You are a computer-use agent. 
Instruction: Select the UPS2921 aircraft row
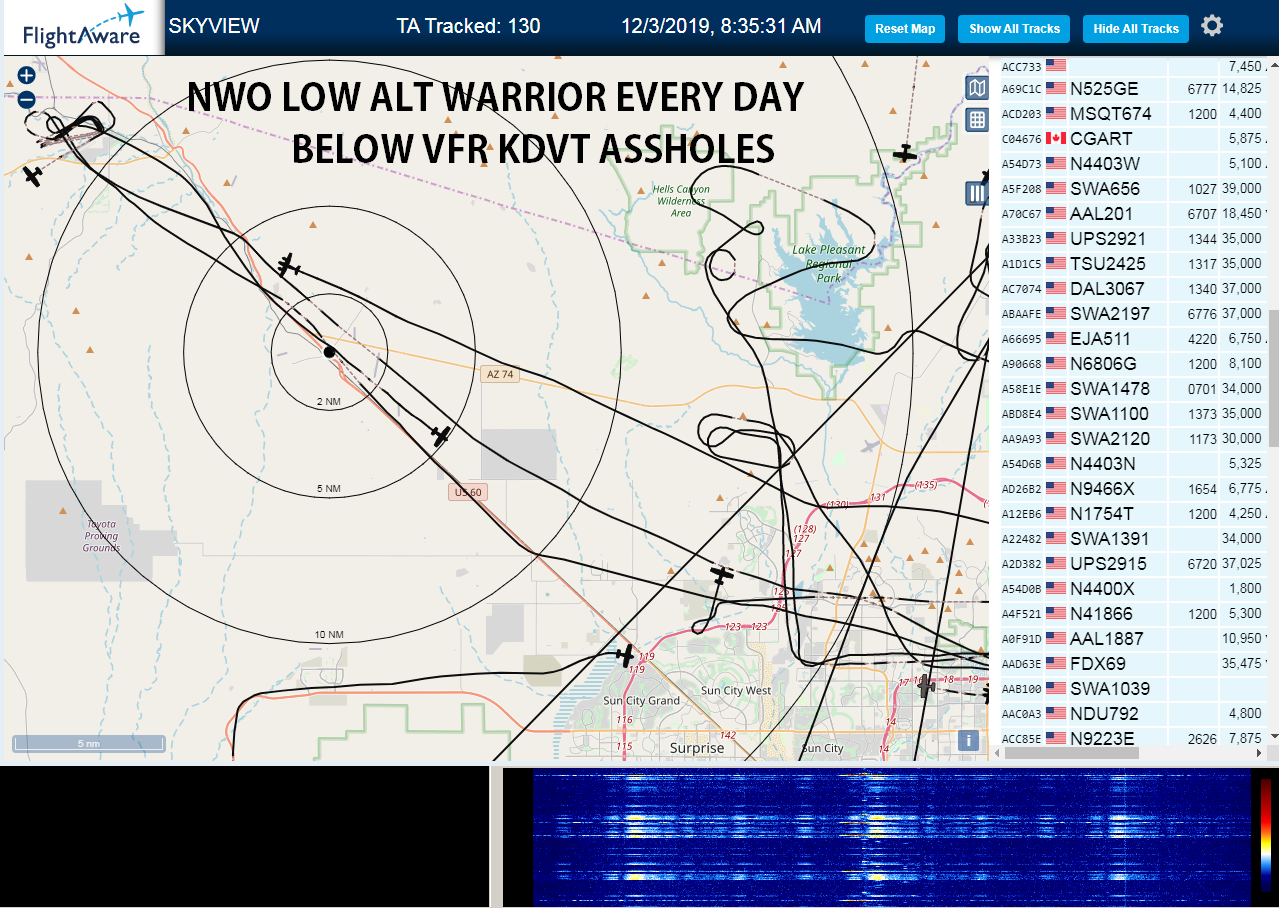[x=1134, y=239]
